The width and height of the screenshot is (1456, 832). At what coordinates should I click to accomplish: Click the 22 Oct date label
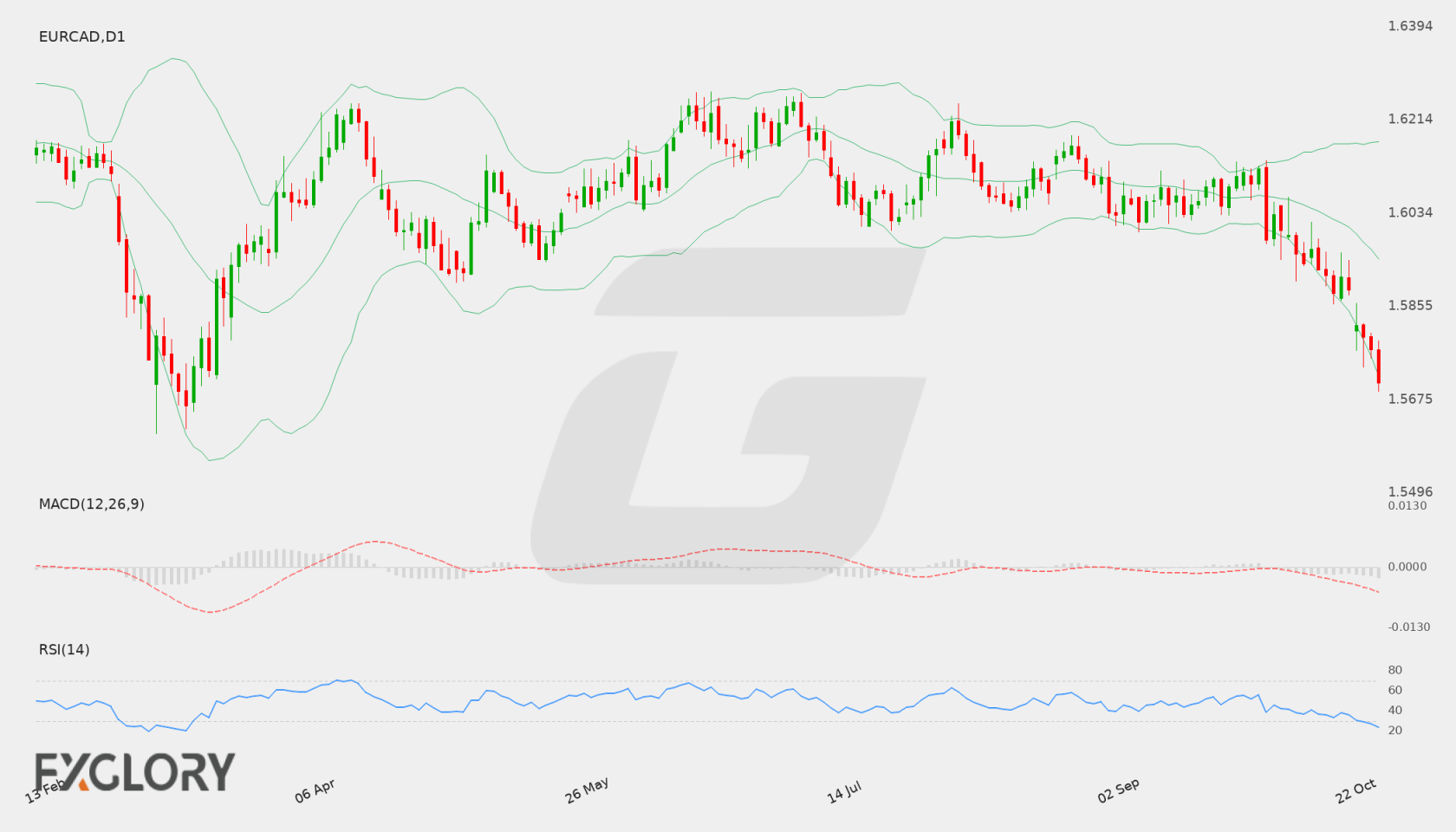click(x=1355, y=790)
